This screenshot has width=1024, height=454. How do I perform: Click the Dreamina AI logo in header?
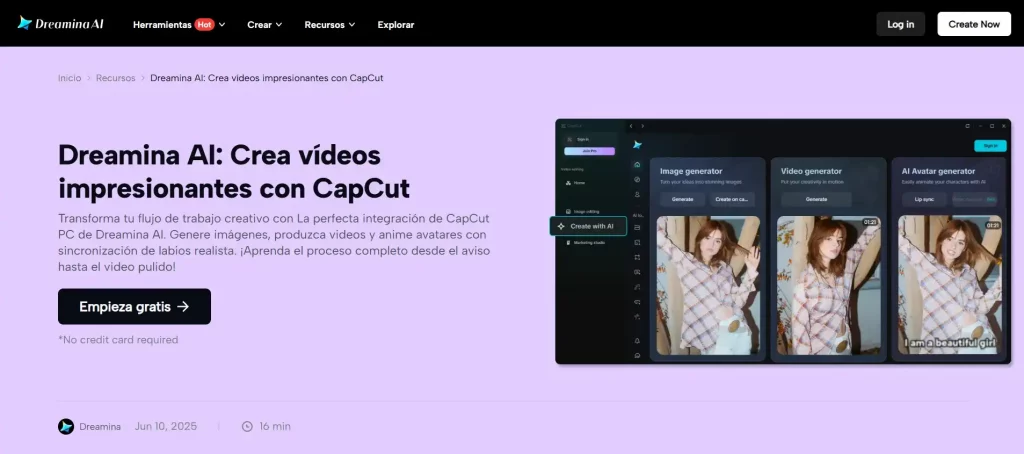(x=60, y=23)
